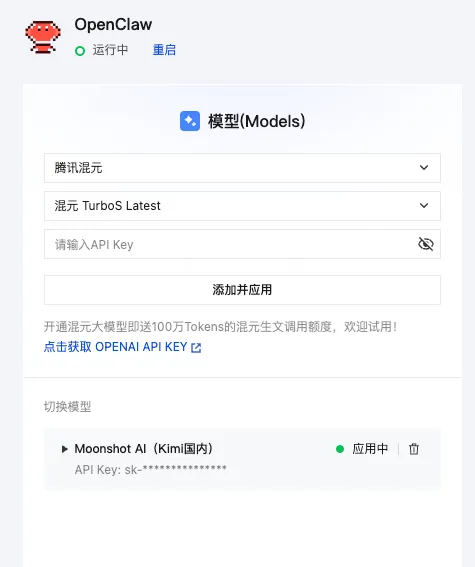475x567 pixels.
Task: Click the OpenClaw red lobster logo
Action: (x=43, y=38)
